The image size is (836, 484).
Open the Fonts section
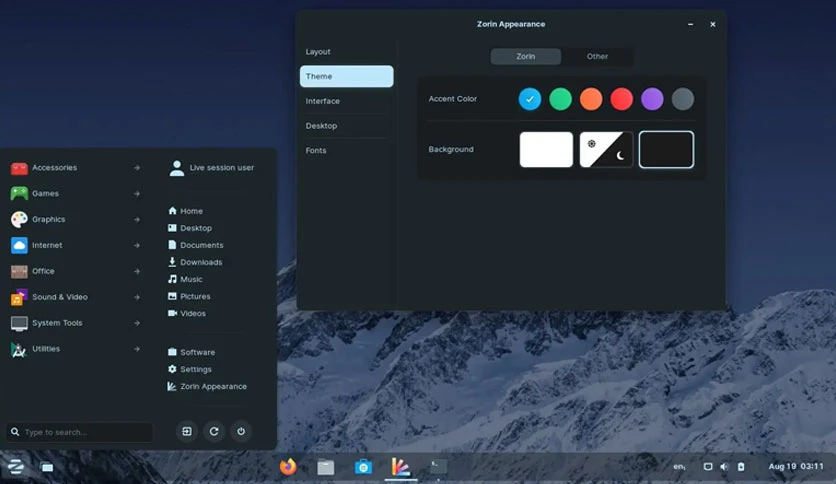point(347,150)
